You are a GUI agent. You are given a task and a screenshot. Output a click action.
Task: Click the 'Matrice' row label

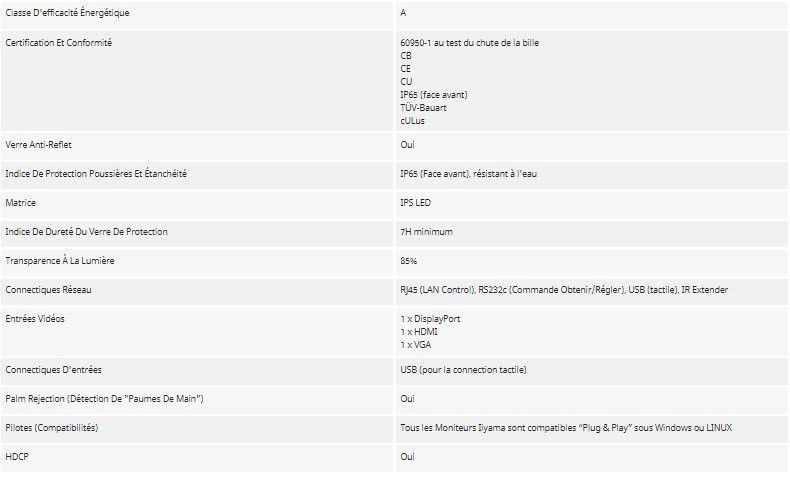tap(21, 203)
